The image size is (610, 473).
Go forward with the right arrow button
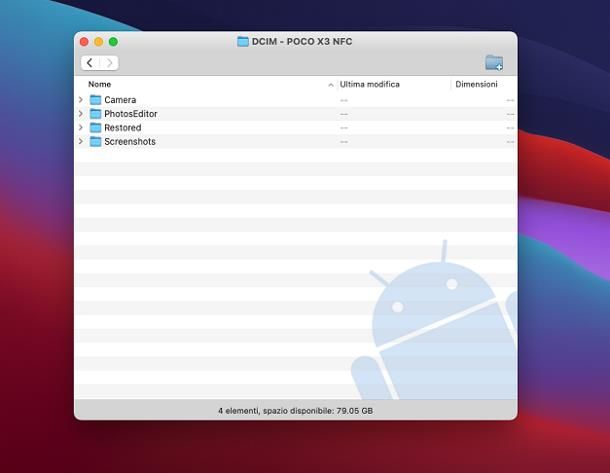coord(109,63)
